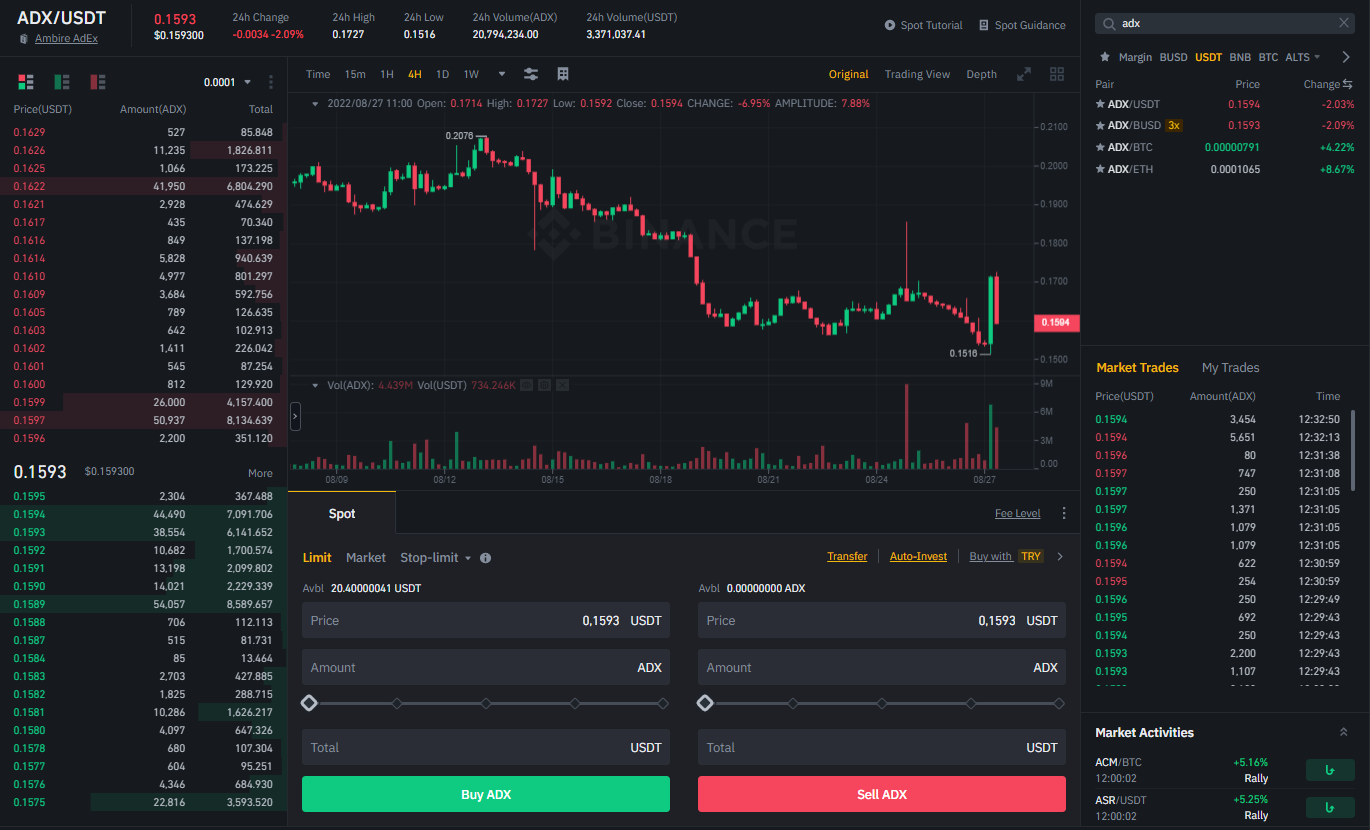Viewport: 1370px width, 830px height.
Task: Click Stop-limit info icon
Action: 485,558
